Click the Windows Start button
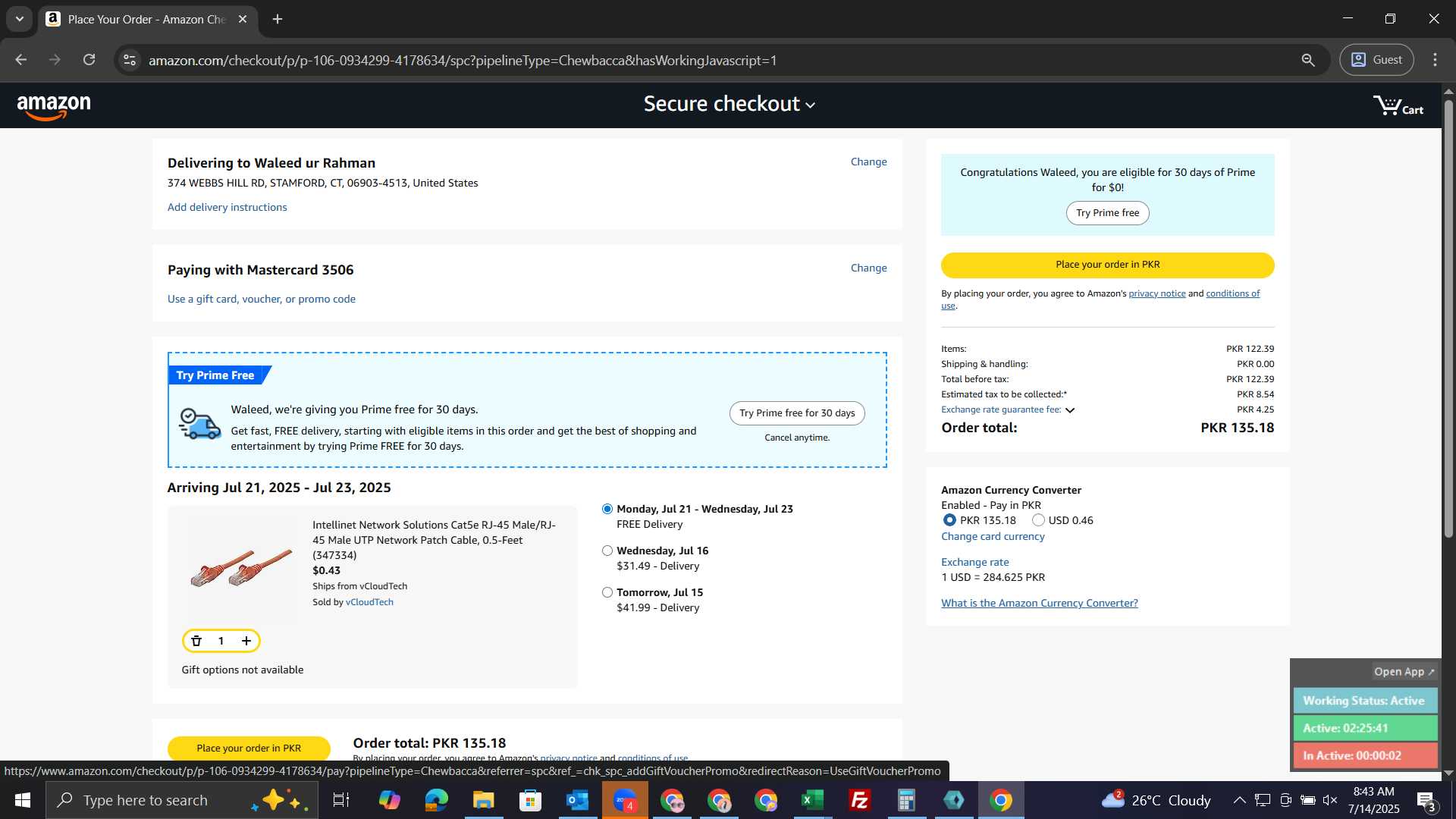1456x819 pixels. (23, 800)
